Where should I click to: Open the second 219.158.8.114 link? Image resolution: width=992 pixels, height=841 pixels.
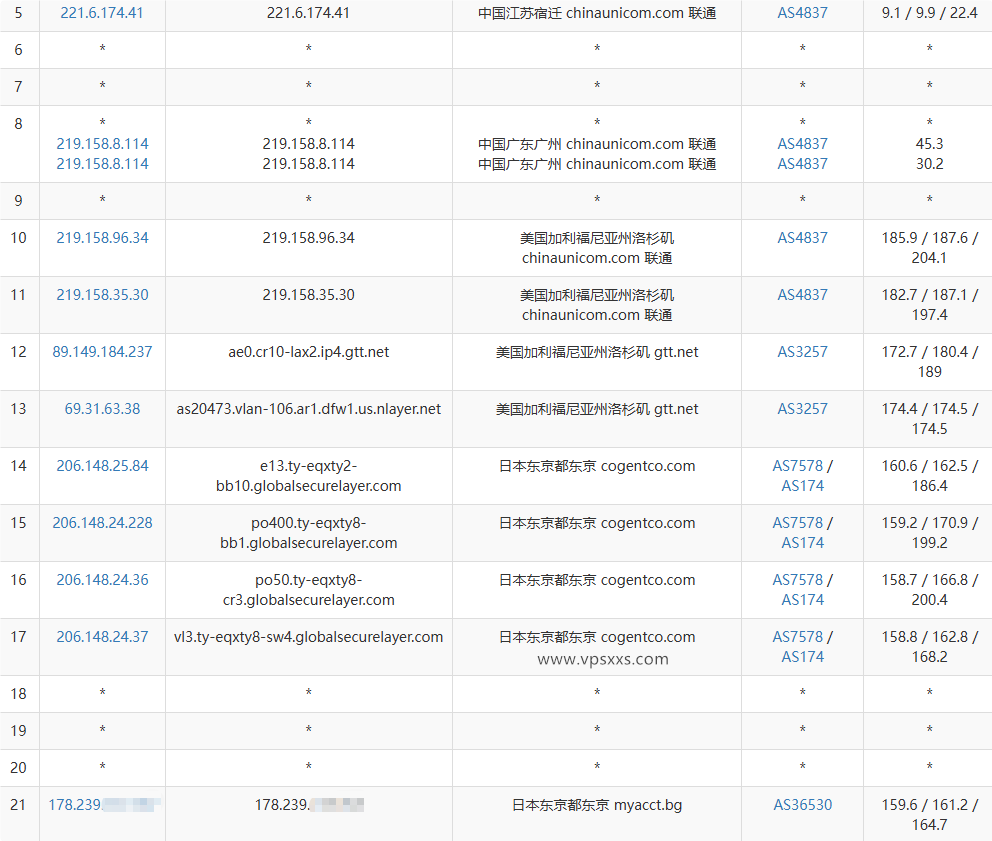pyautogui.click(x=101, y=164)
